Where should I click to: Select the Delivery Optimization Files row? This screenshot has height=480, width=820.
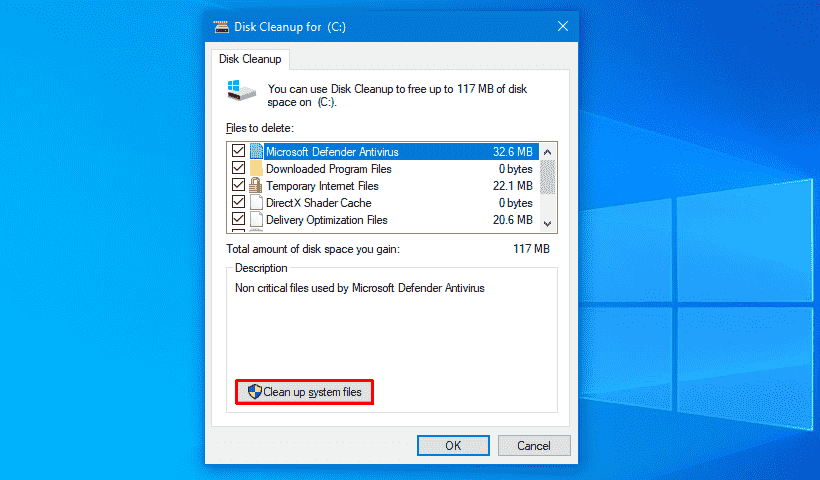[384, 220]
